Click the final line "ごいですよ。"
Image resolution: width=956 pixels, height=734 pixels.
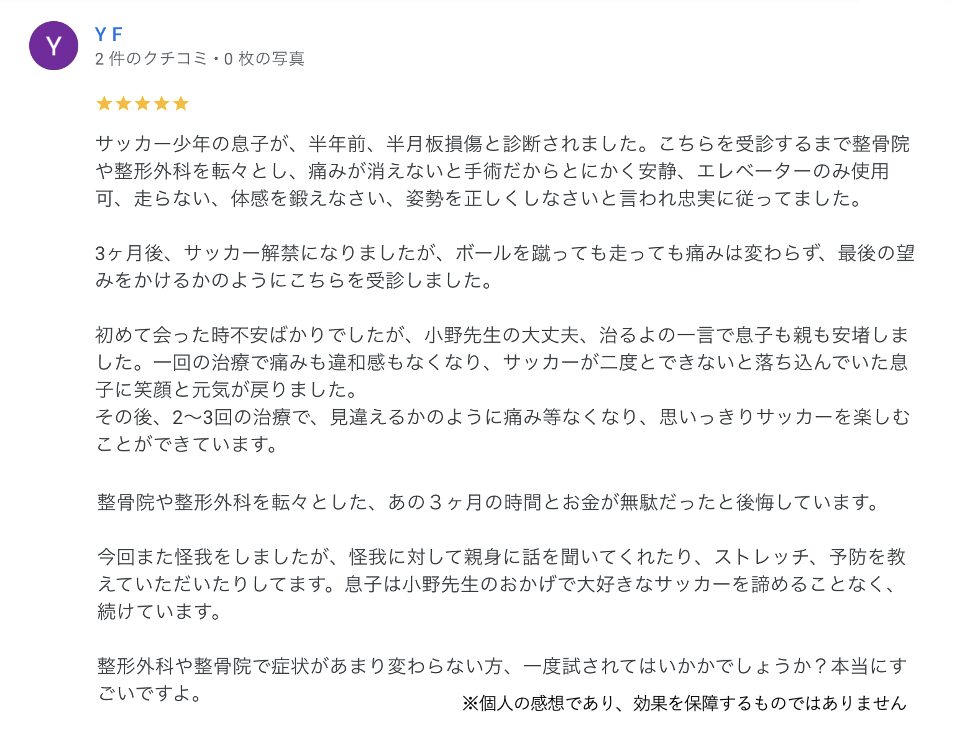click(149, 693)
